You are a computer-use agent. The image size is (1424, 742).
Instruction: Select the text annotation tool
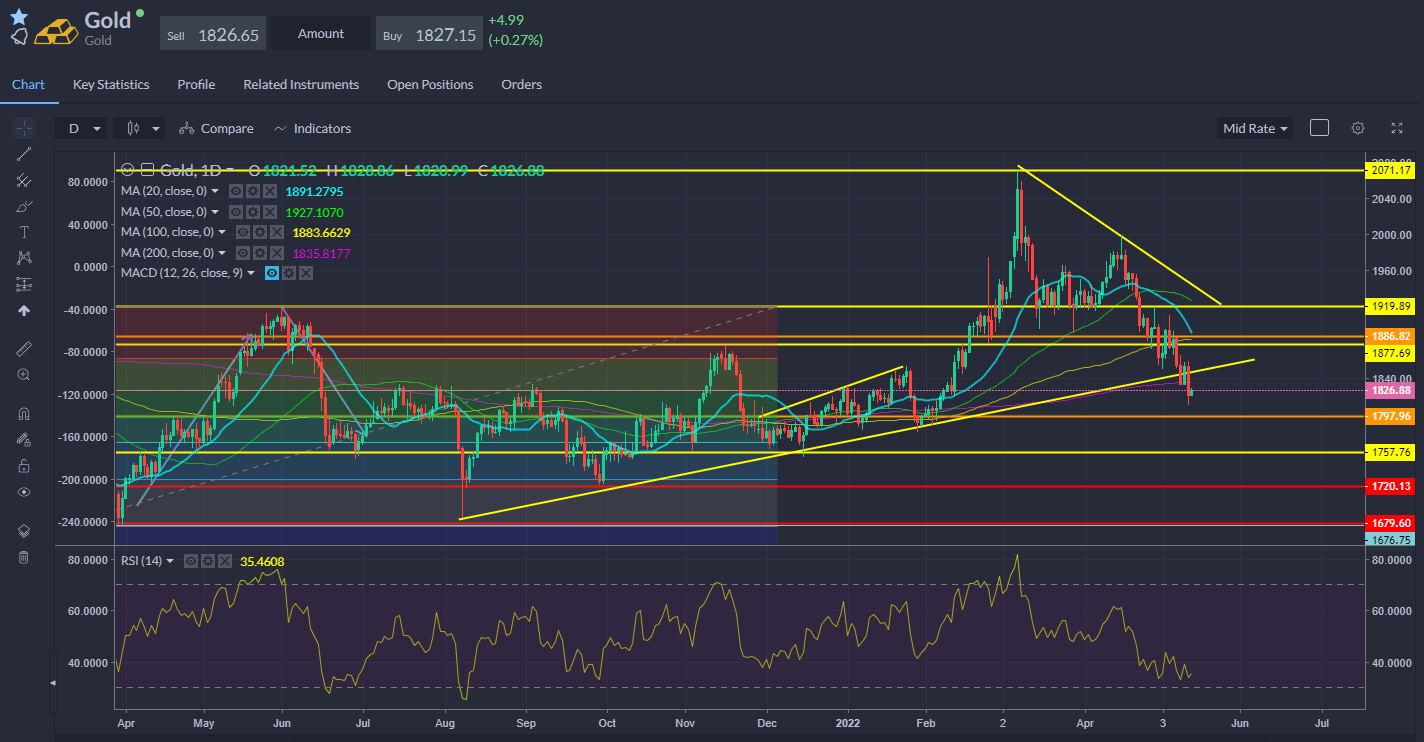[x=24, y=232]
